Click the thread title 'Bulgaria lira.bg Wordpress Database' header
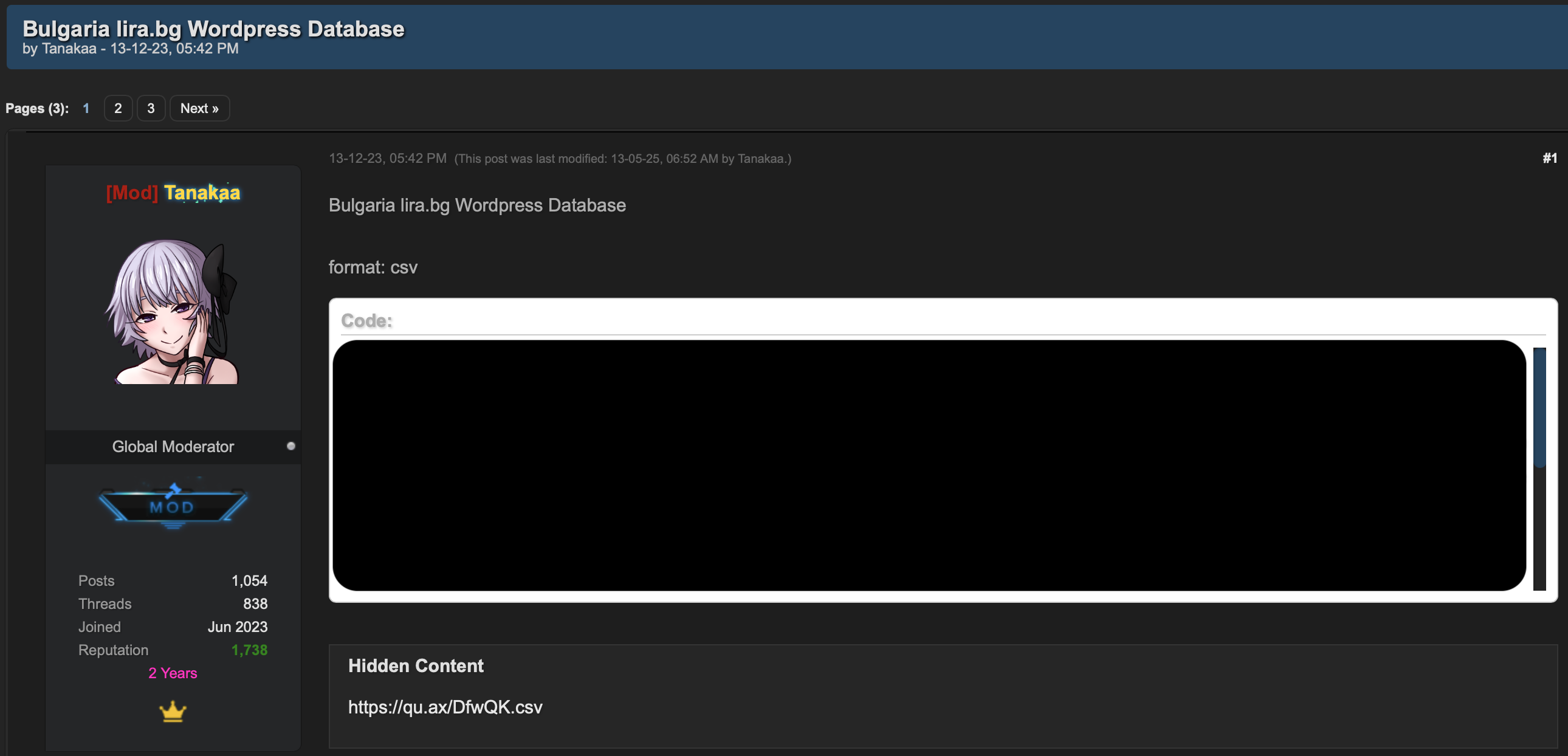The height and width of the screenshot is (756, 1568). pos(214,29)
